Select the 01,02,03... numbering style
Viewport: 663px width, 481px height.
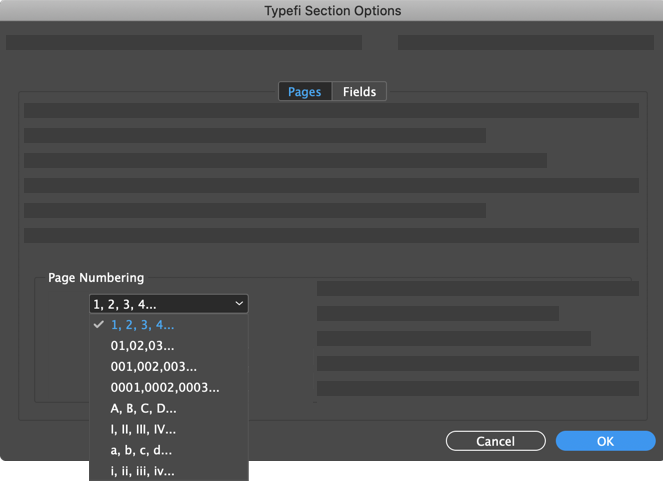click(169, 346)
